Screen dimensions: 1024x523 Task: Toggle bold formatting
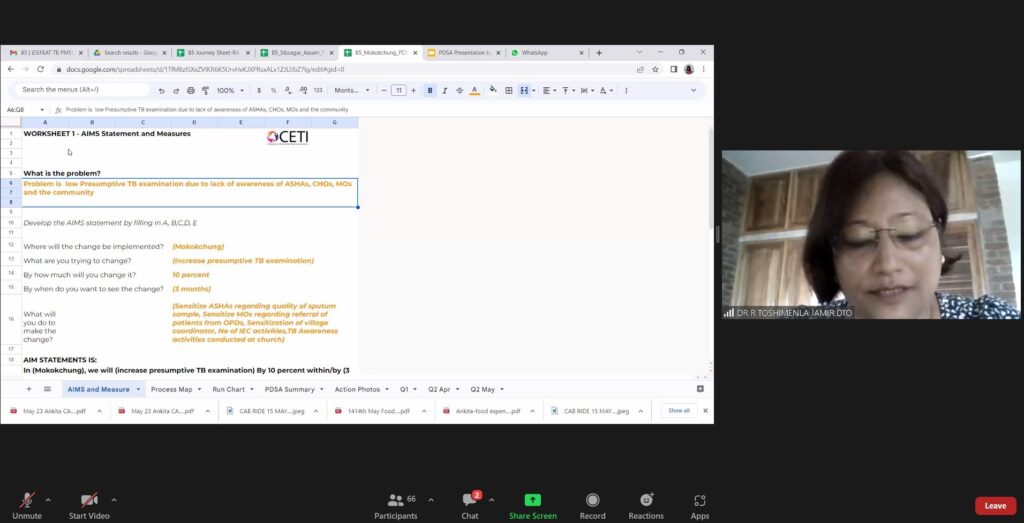pyautogui.click(x=430, y=90)
